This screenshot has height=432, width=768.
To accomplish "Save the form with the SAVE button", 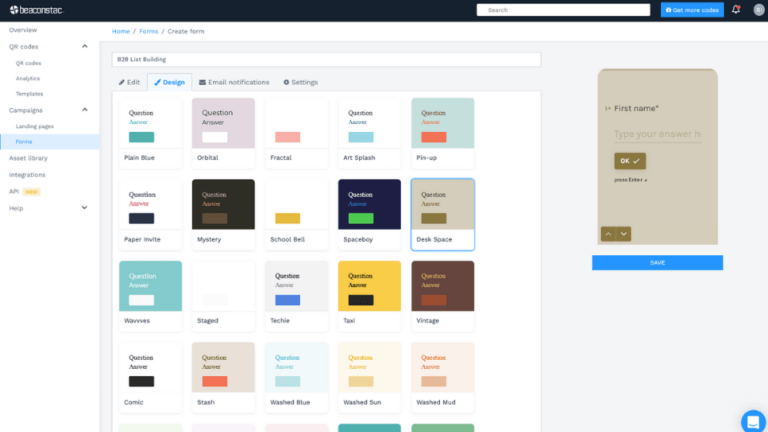I will 657,262.
